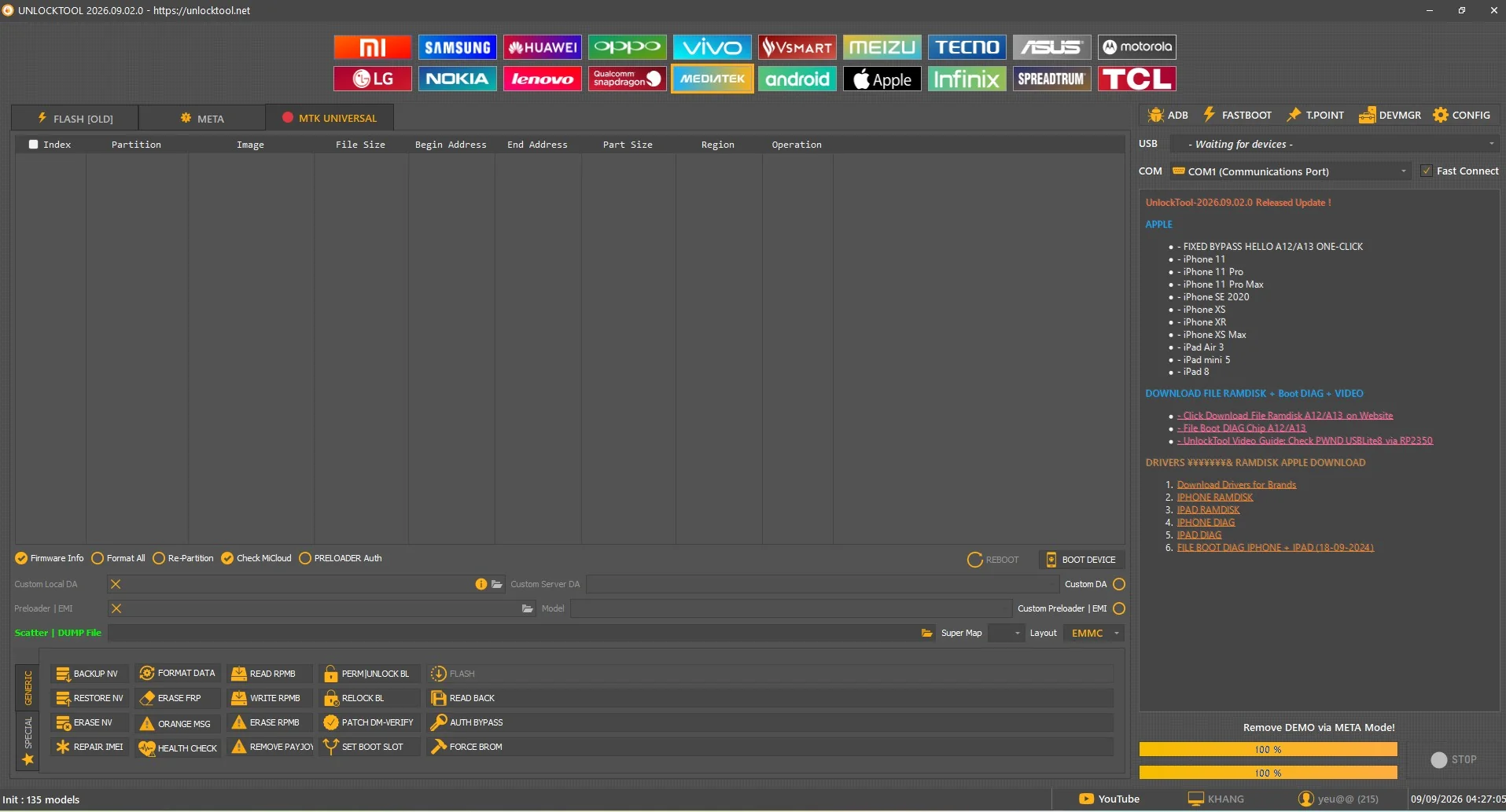Screen dimensions: 1506x812
Task: Switch to META tab
Action: (x=202, y=118)
